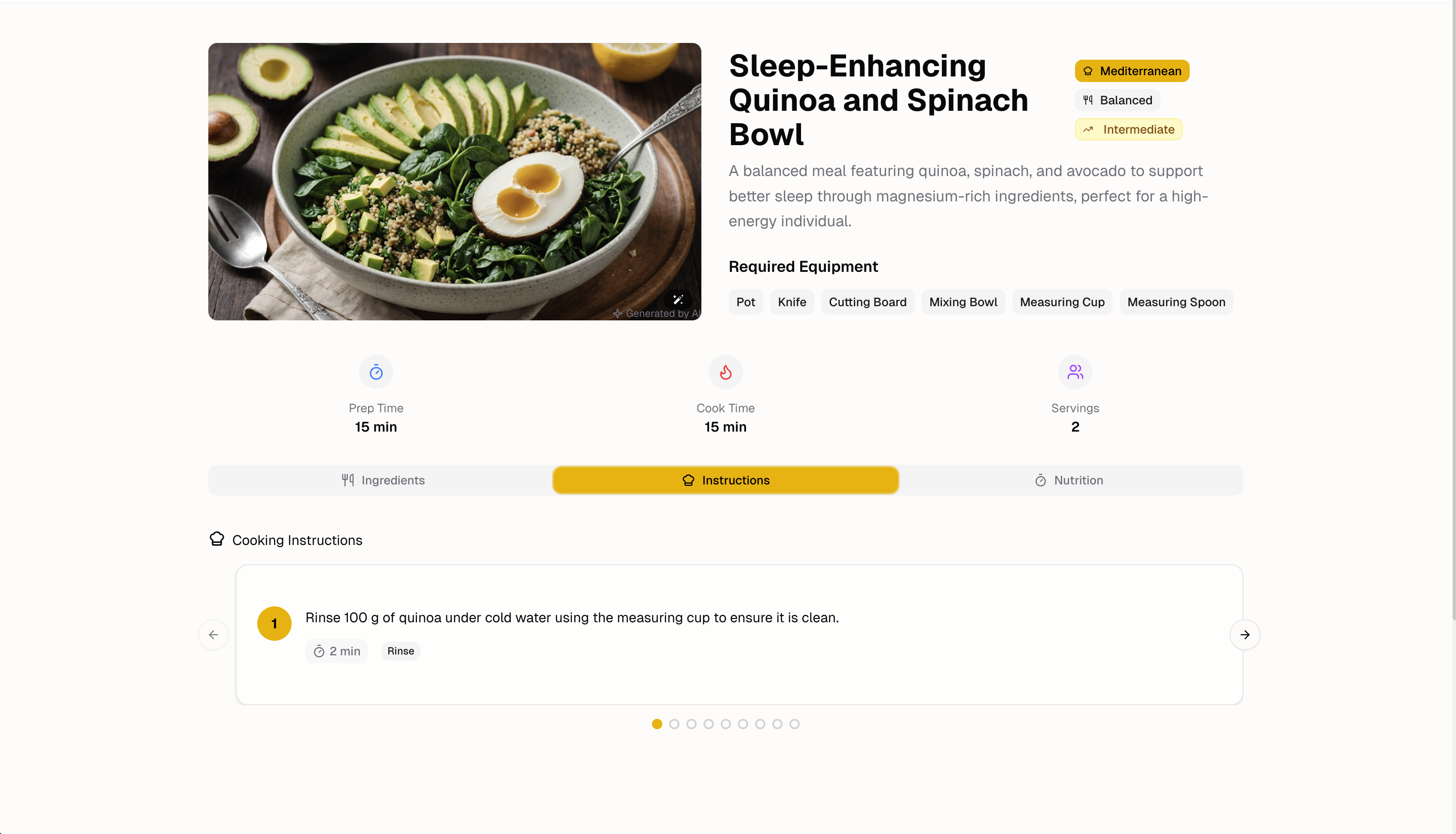The image size is (1456, 834).
Task: Click the Measuring Cup equipment chip
Action: (1062, 302)
